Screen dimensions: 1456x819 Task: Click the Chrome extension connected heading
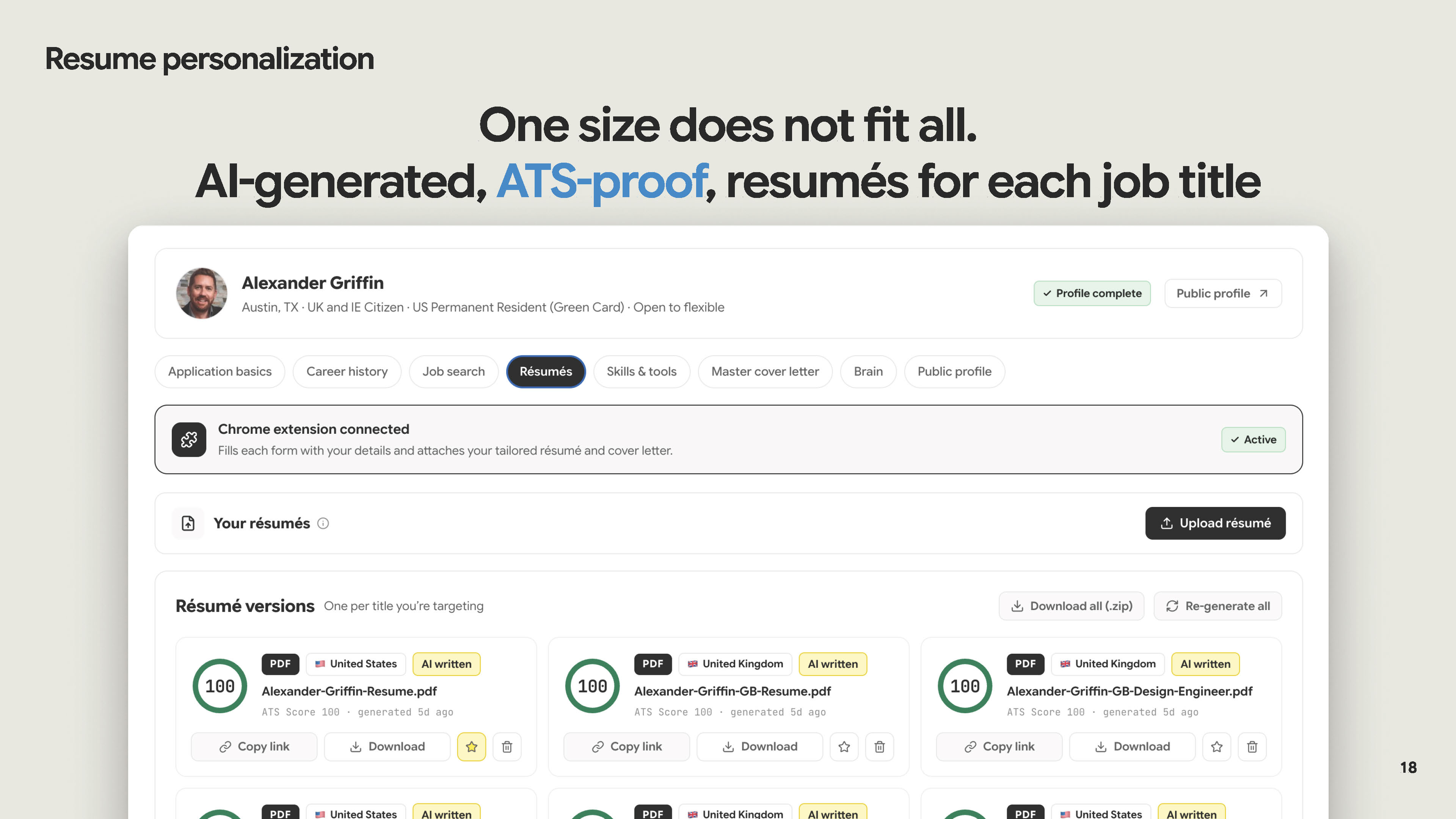pyautogui.click(x=314, y=429)
